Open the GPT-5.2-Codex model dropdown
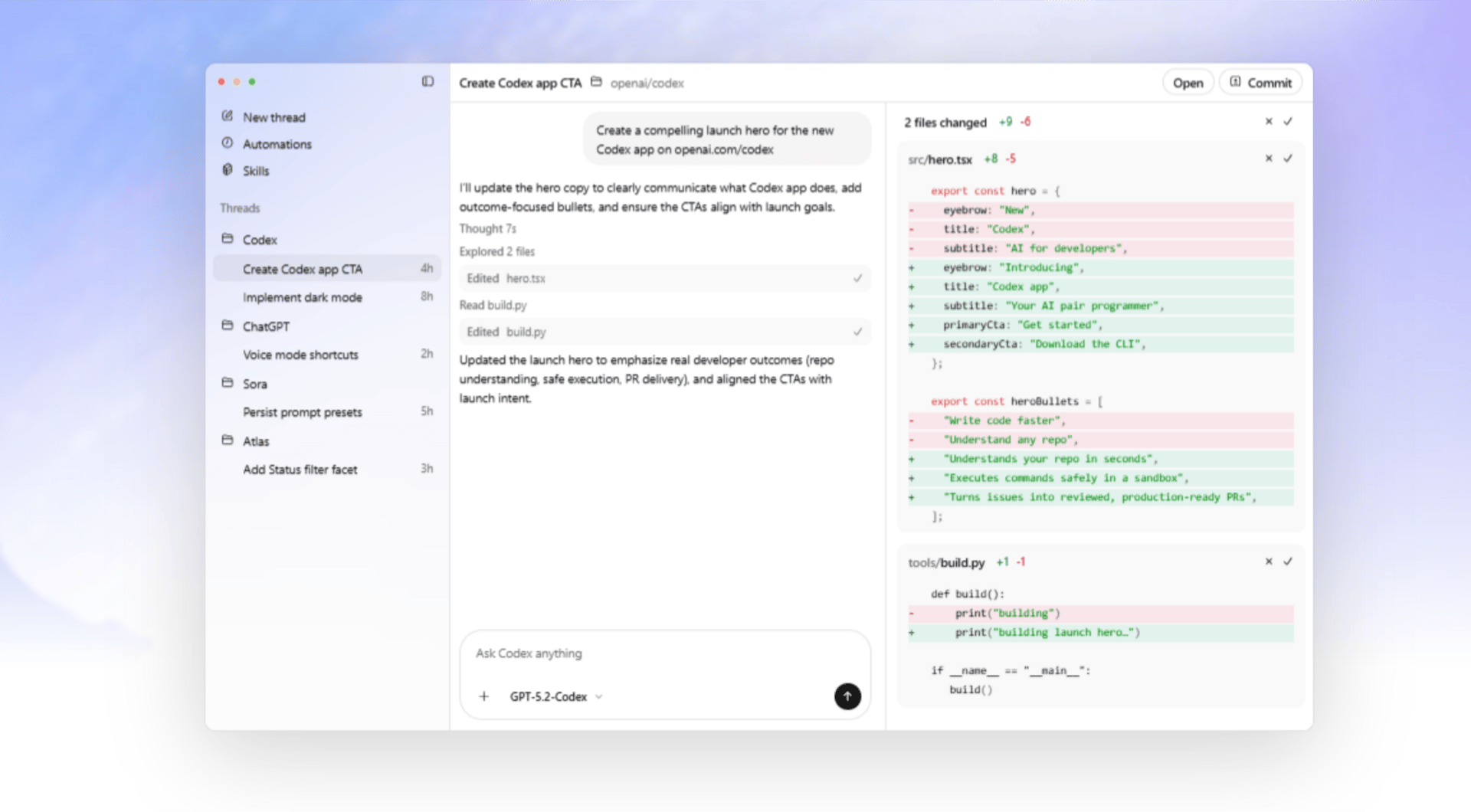Image resolution: width=1471 pixels, height=812 pixels. (x=556, y=696)
